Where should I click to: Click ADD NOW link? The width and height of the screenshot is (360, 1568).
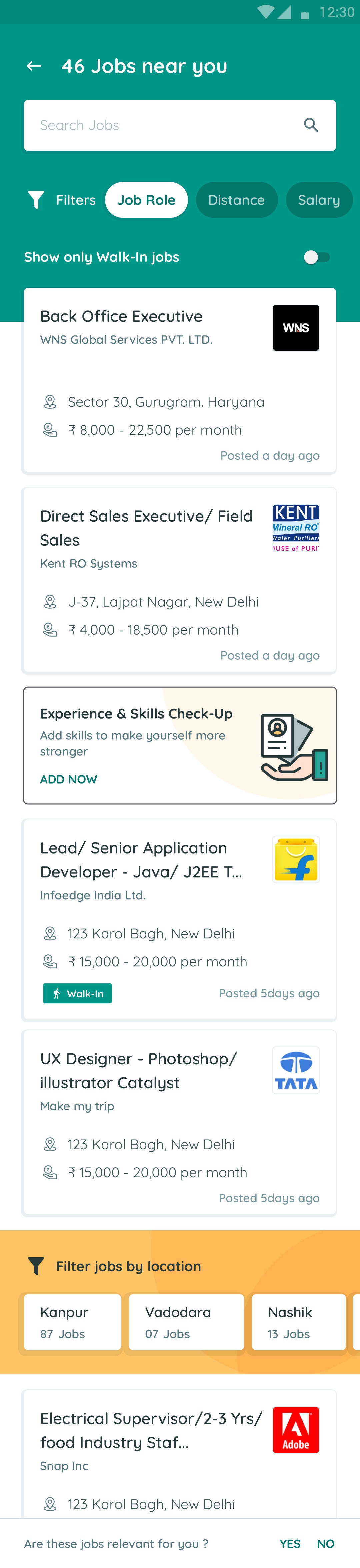69,779
